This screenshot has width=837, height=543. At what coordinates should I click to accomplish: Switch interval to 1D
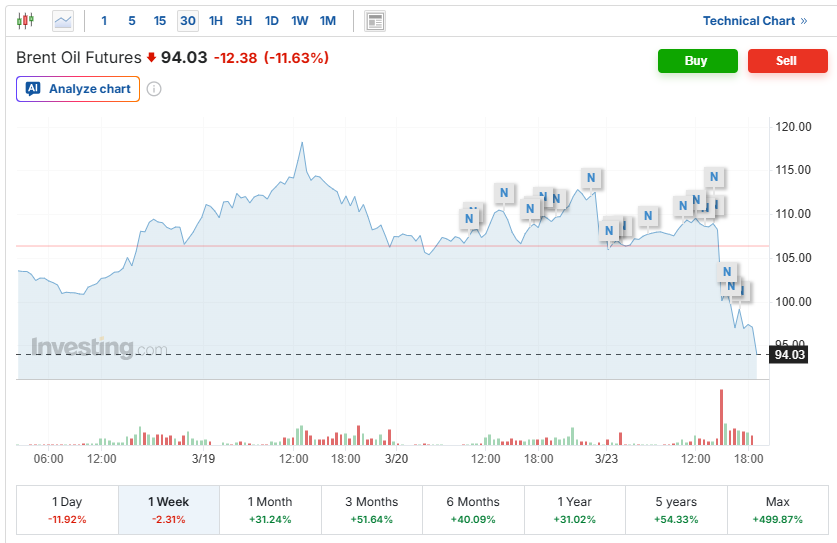click(x=271, y=20)
